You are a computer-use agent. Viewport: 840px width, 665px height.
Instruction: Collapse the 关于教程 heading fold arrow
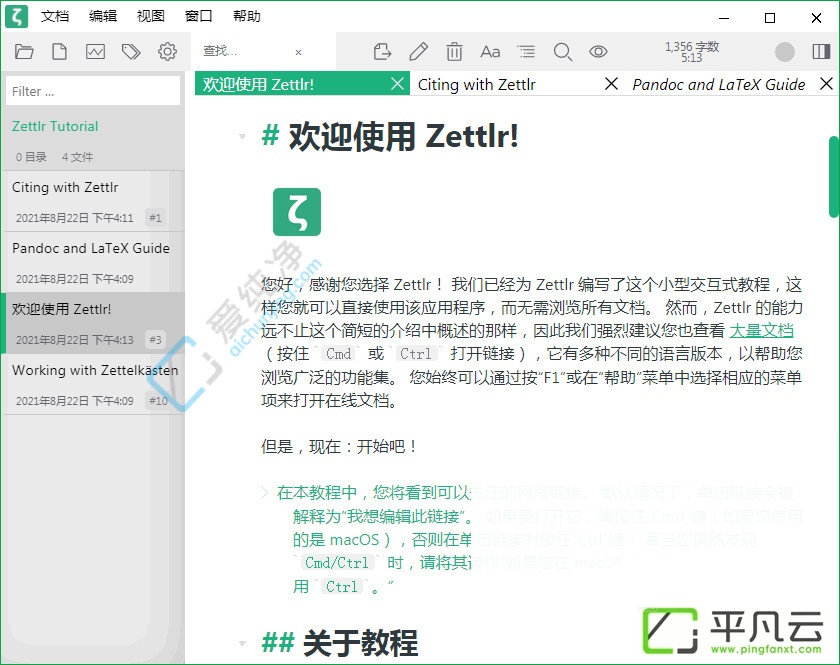click(x=242, y=643)
